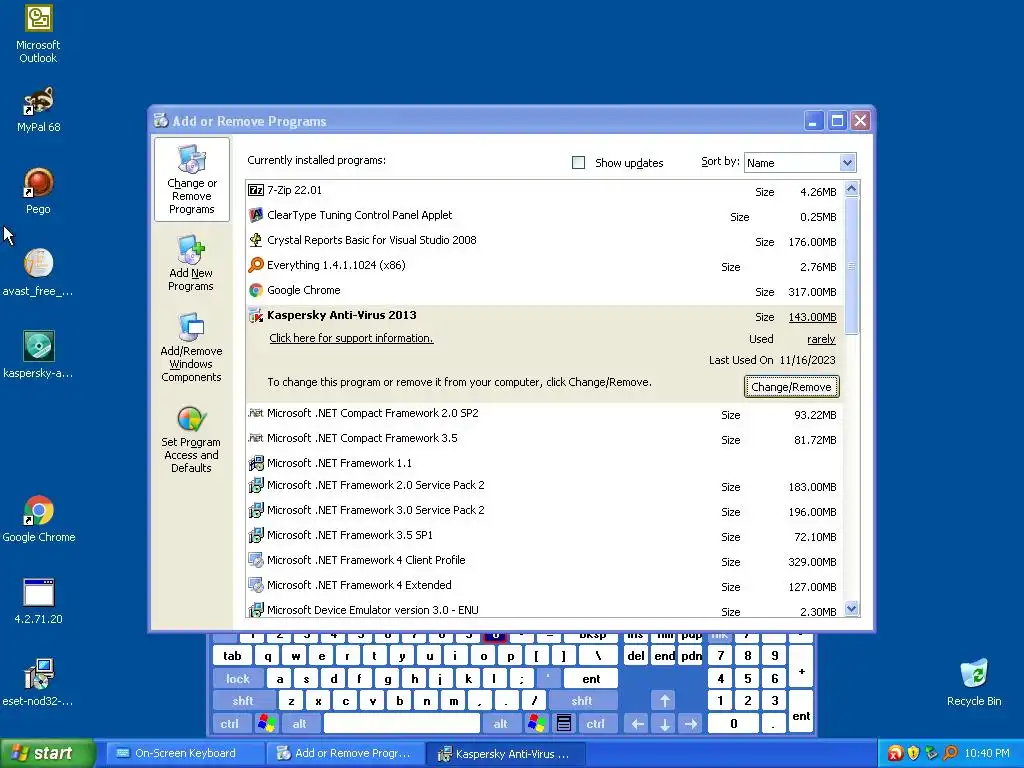Click the up arrow key on keyboard
The height and width of the screenshot is (768, 1024).
click(x=664, y=701)
